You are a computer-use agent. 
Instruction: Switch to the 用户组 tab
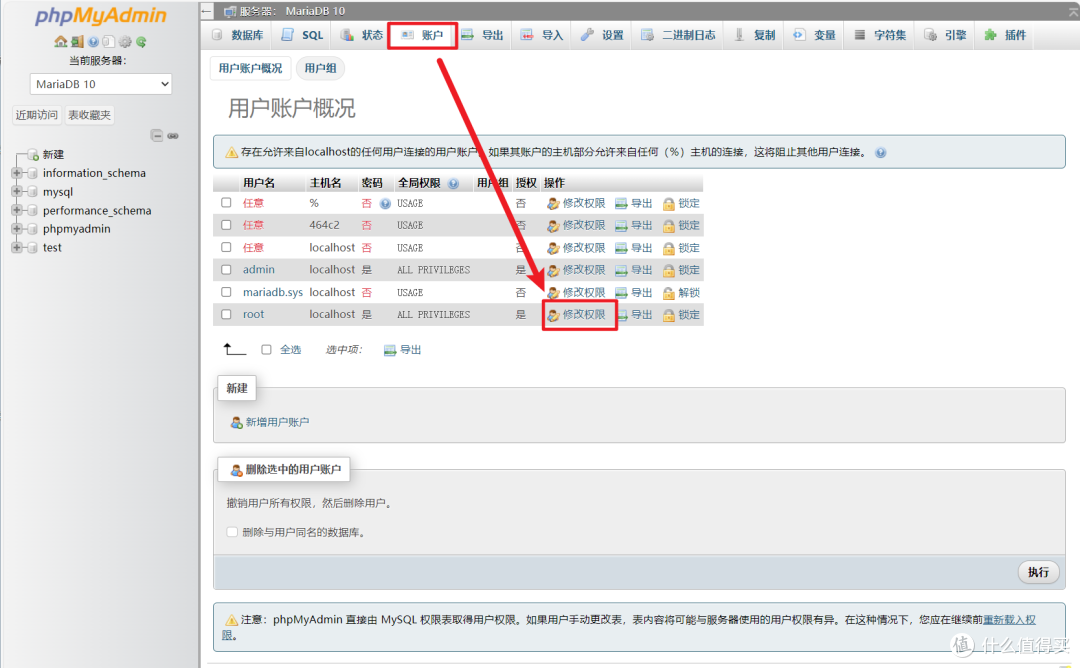tap(320, 68)
